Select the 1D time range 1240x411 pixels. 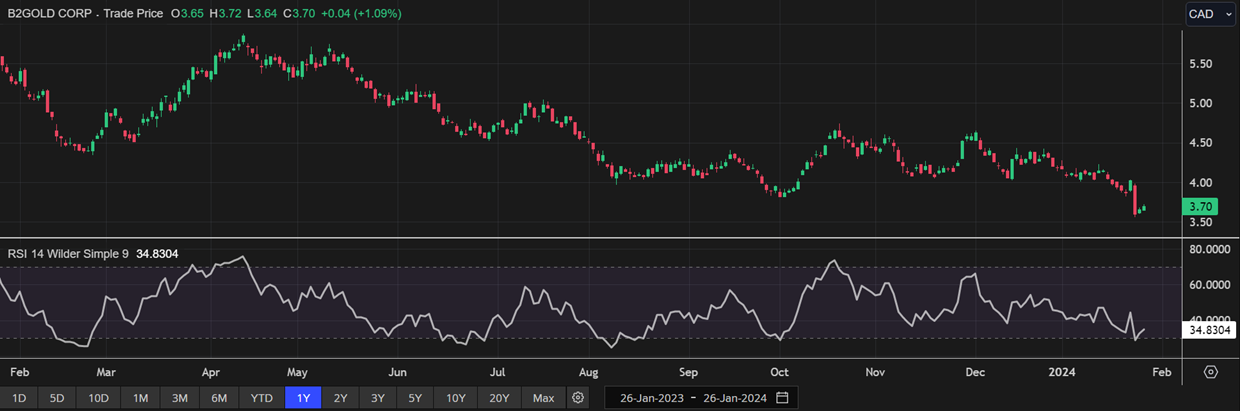point(19,398)
